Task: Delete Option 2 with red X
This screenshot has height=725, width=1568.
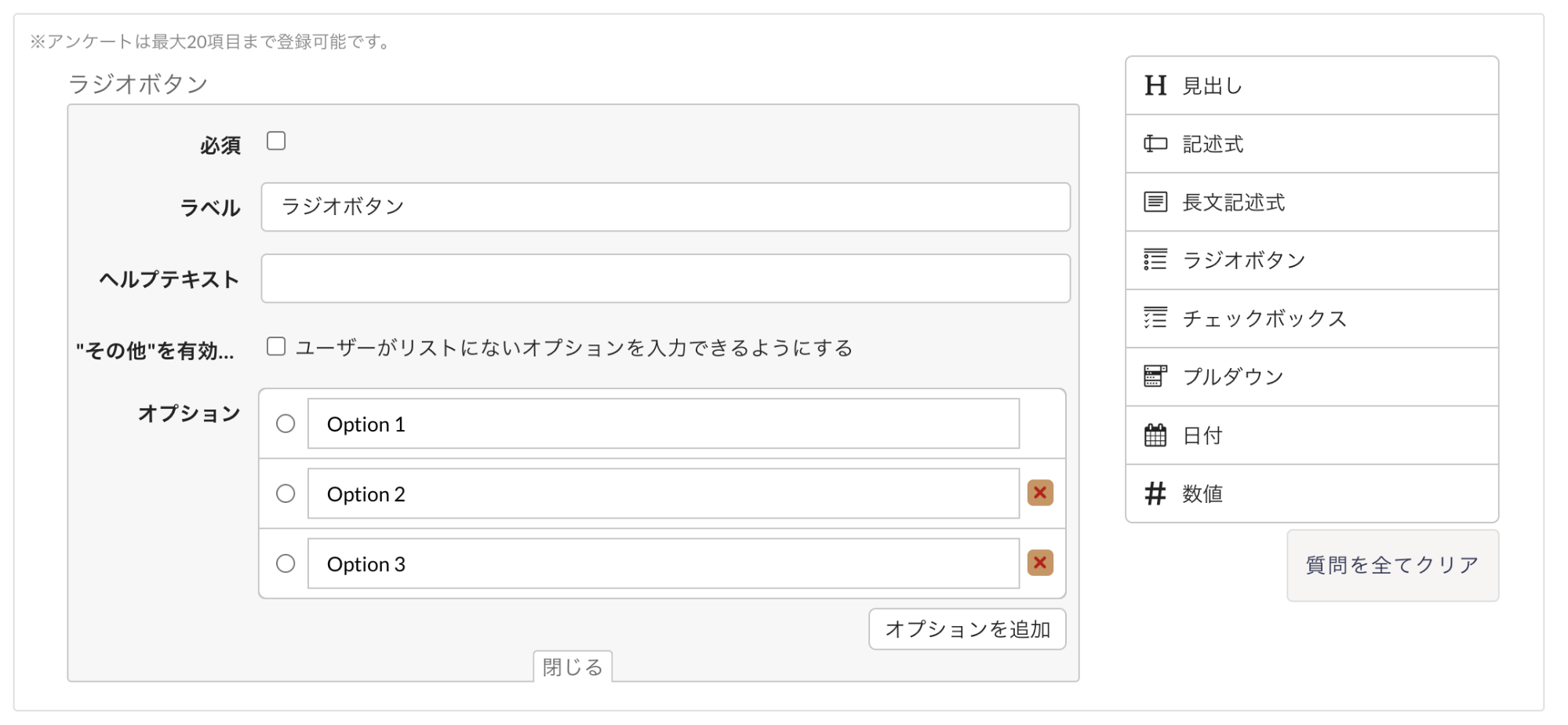Action: (1040, 493)
